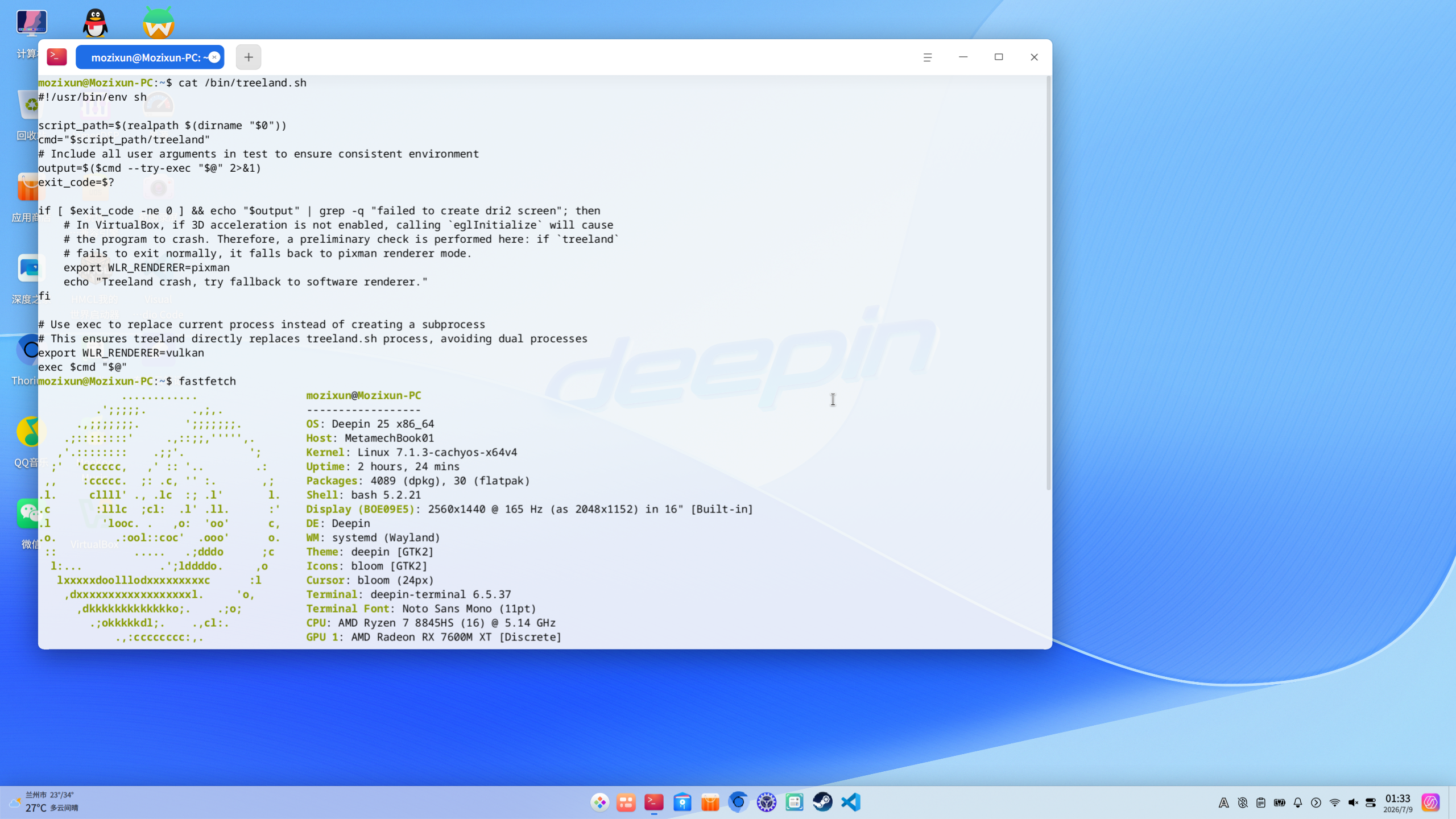
Task: Open the pink AI assistant icon in taskbar
Action: (x=1430, y=803)
